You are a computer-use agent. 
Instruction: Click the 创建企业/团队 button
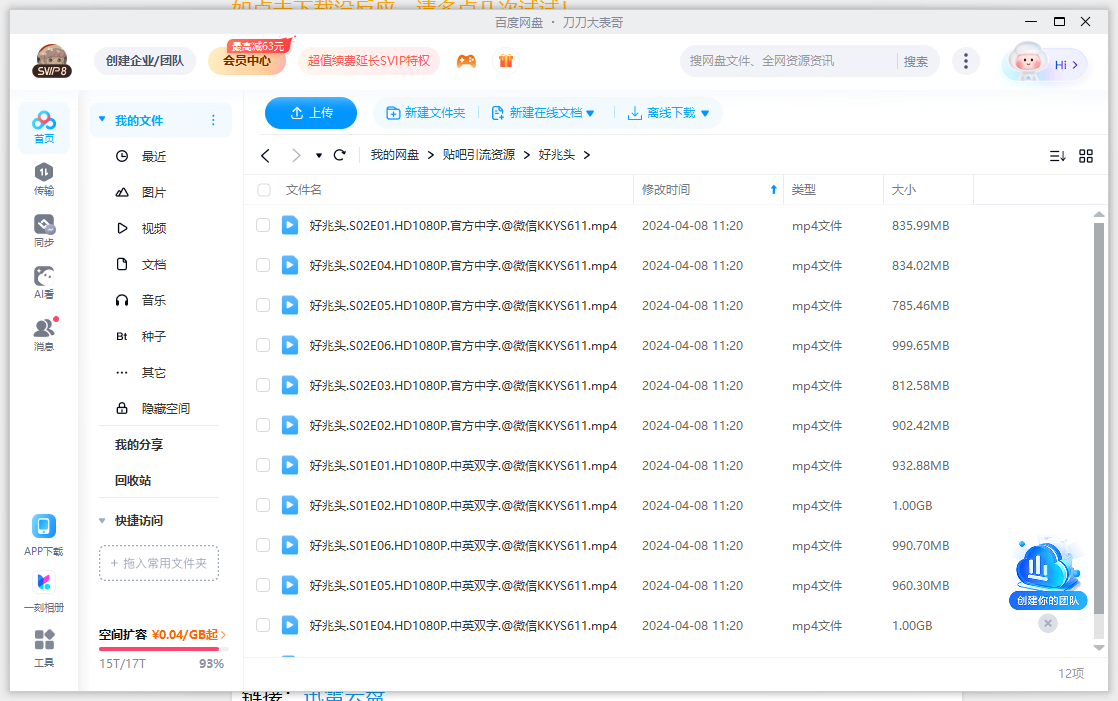pyautogui.click(x=145, y=61)
